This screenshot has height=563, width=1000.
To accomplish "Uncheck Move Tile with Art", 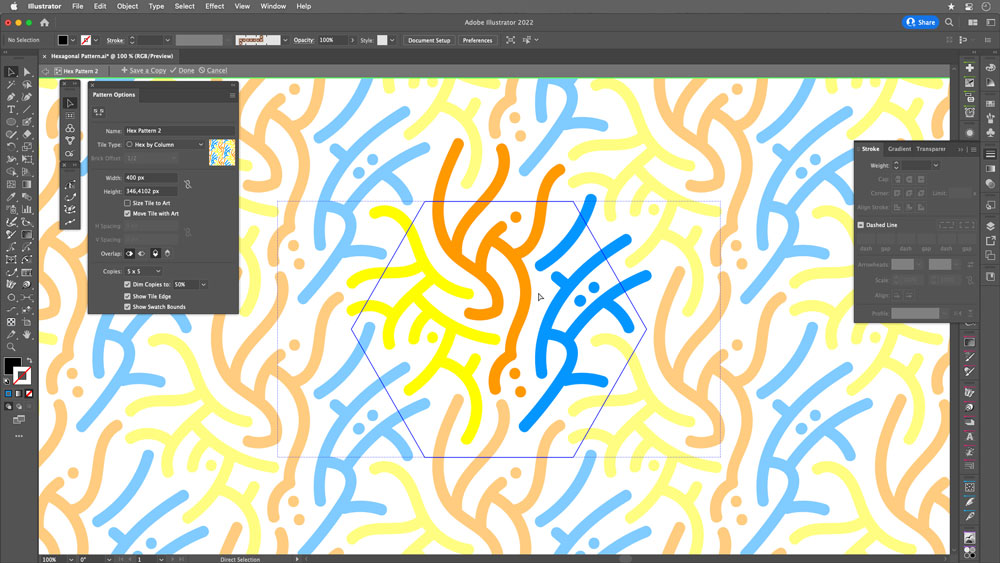I will point(128,214).
